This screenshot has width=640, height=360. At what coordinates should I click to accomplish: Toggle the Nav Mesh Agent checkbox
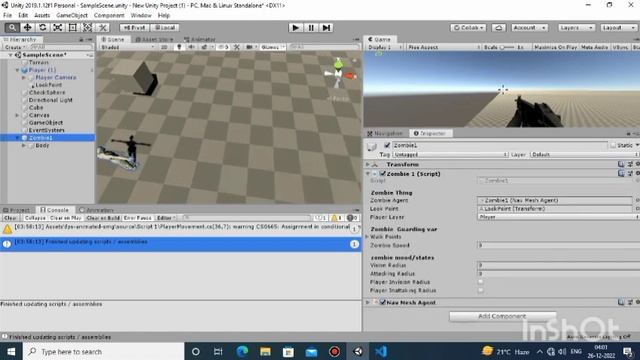coord(382,302)
